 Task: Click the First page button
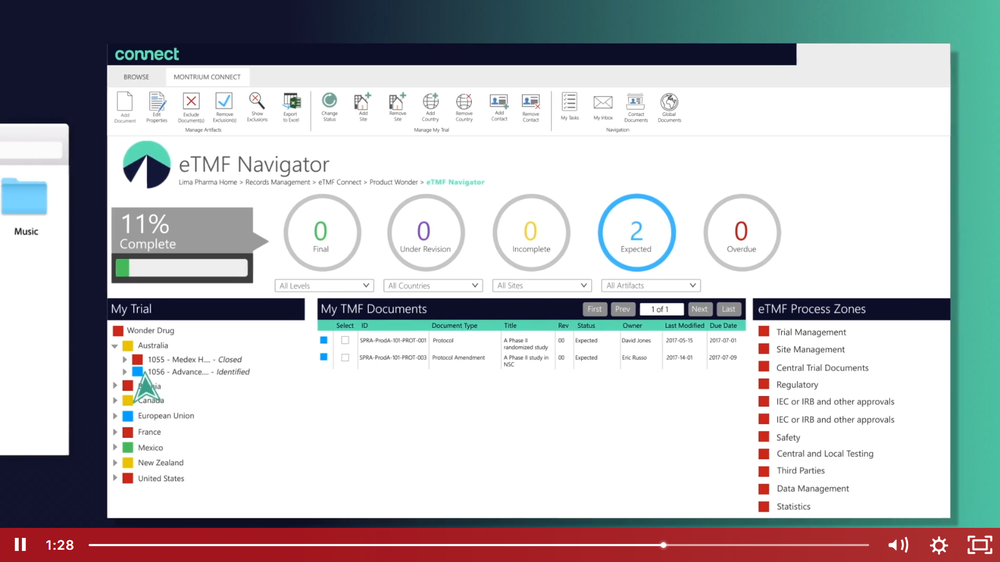pyautogui.click(x=594, y=309)
